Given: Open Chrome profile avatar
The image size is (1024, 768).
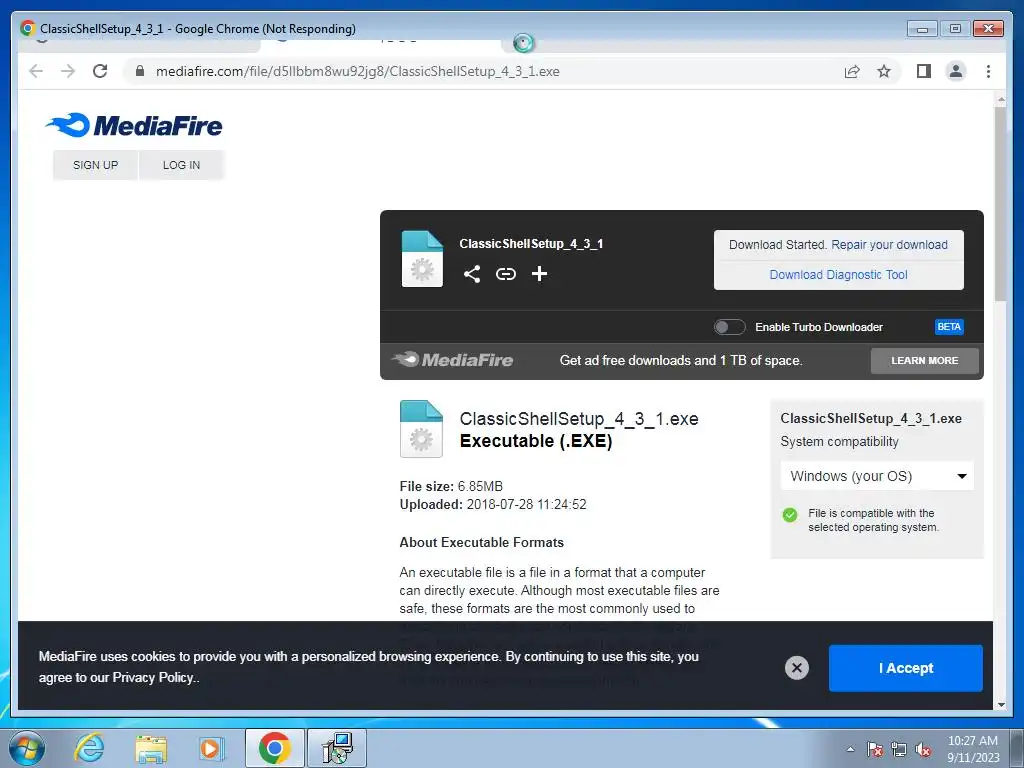Looking at the screenshot, I should [x=955, y=71].
